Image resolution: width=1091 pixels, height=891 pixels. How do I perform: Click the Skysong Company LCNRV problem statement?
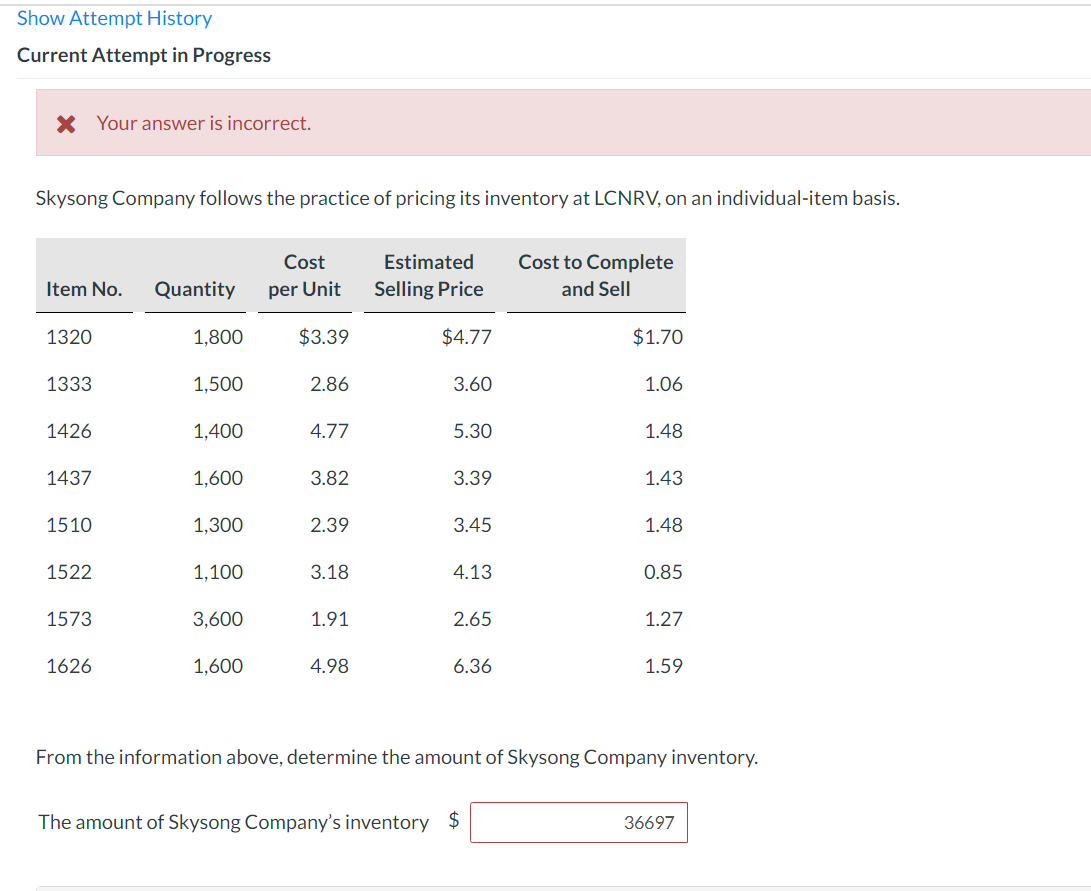(468, 198)
